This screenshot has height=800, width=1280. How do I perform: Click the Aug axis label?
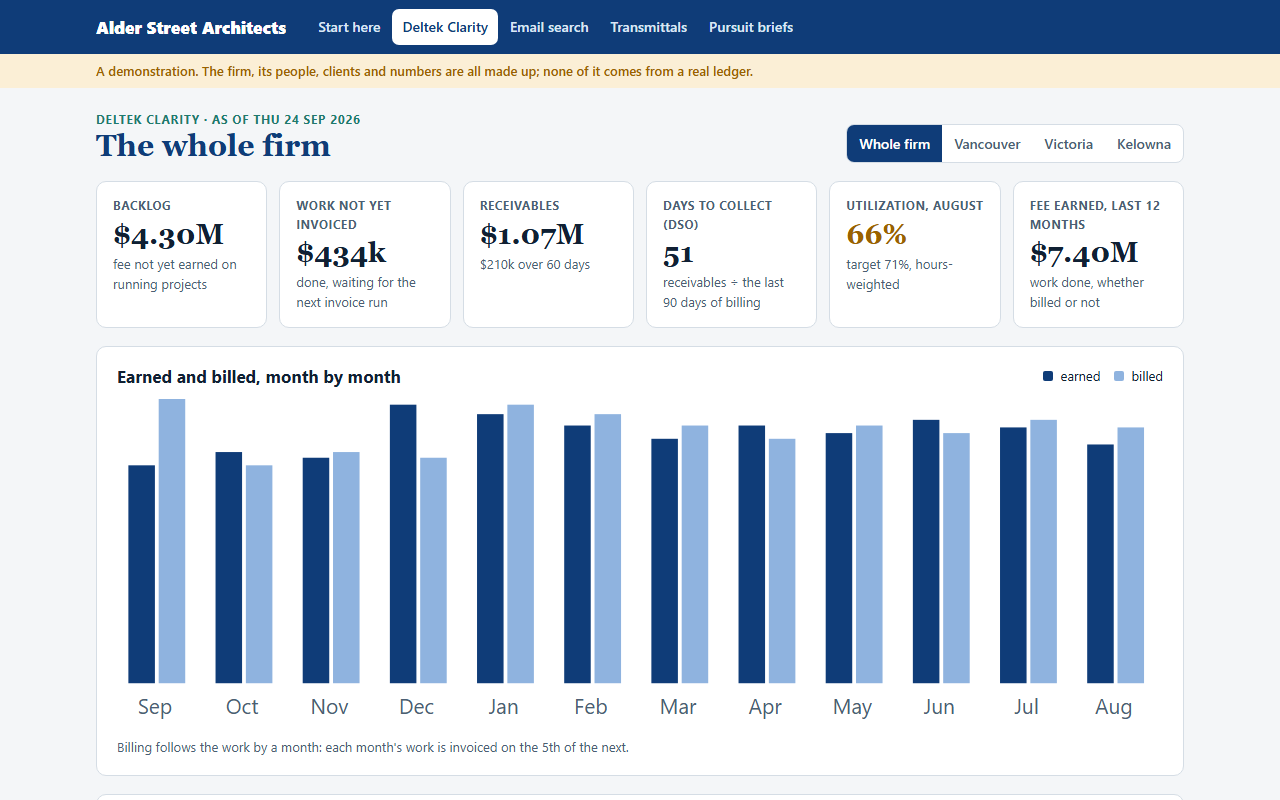1114,707
